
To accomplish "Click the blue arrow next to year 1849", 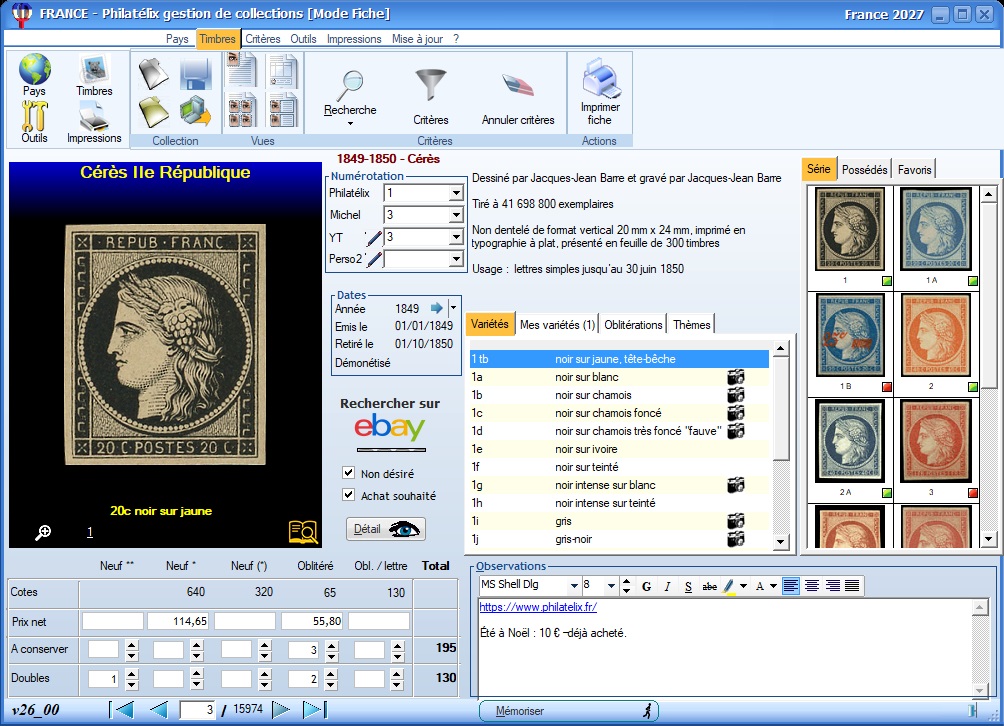I will [437, 308].
